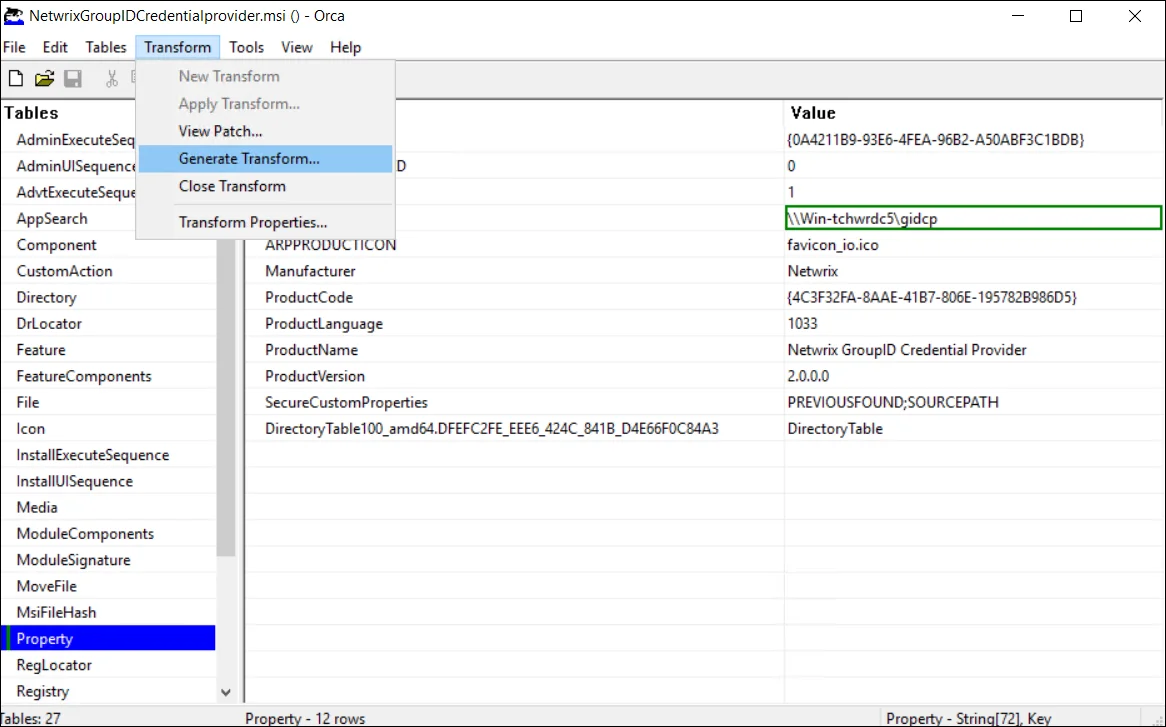Click the Tables list scroll down arrow
The image size is (1166, 727).
click(226, 692)
